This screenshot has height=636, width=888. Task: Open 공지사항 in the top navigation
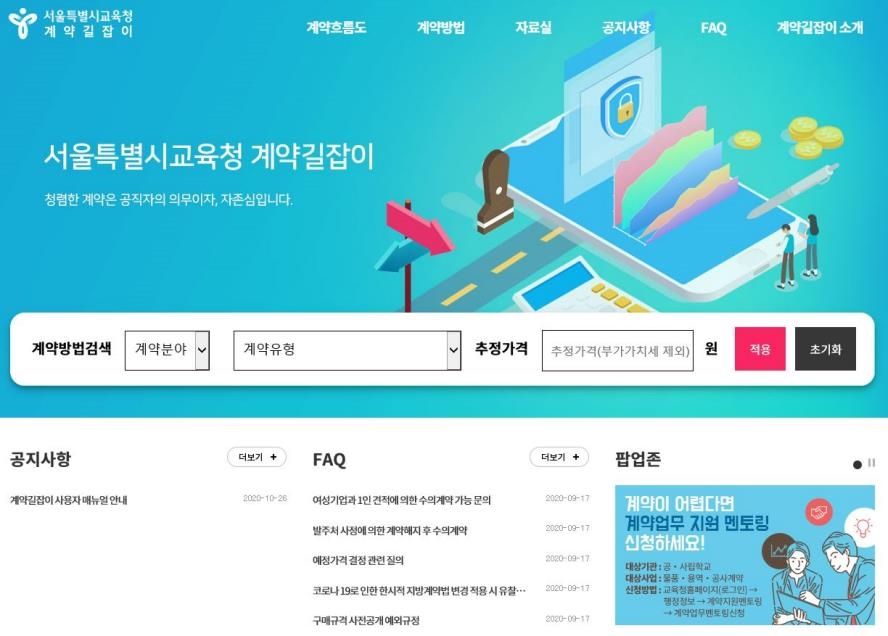coord(625,27)
